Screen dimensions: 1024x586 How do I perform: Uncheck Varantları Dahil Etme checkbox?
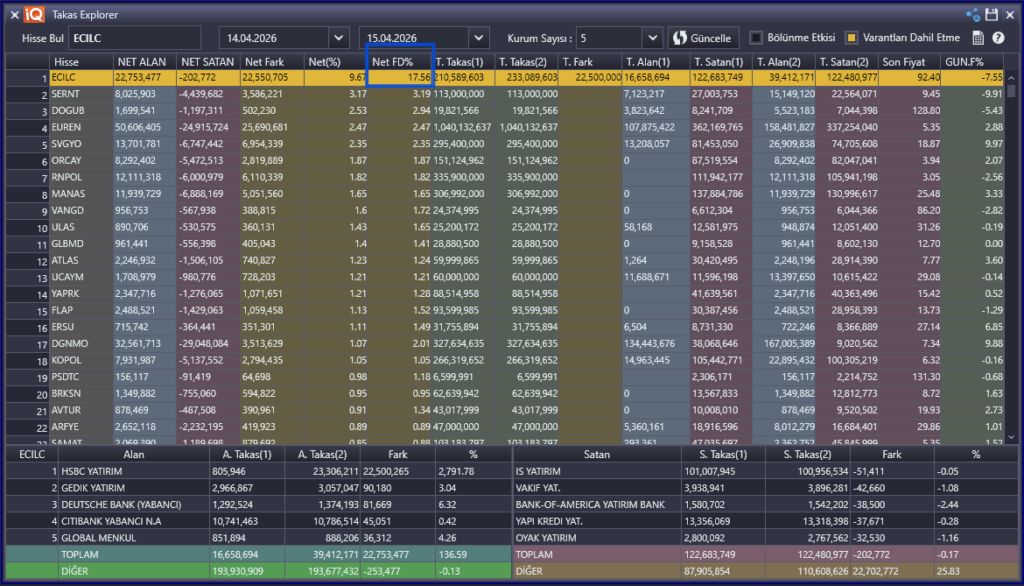851,38
